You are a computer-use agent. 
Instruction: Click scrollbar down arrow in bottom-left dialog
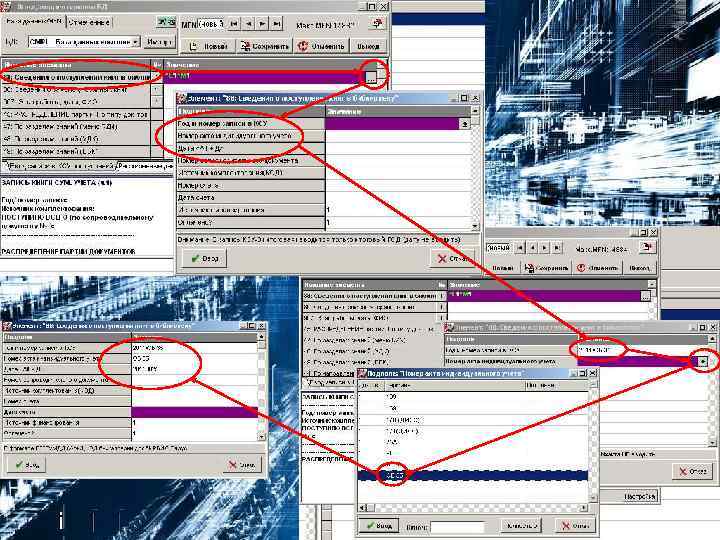[262, 437]
